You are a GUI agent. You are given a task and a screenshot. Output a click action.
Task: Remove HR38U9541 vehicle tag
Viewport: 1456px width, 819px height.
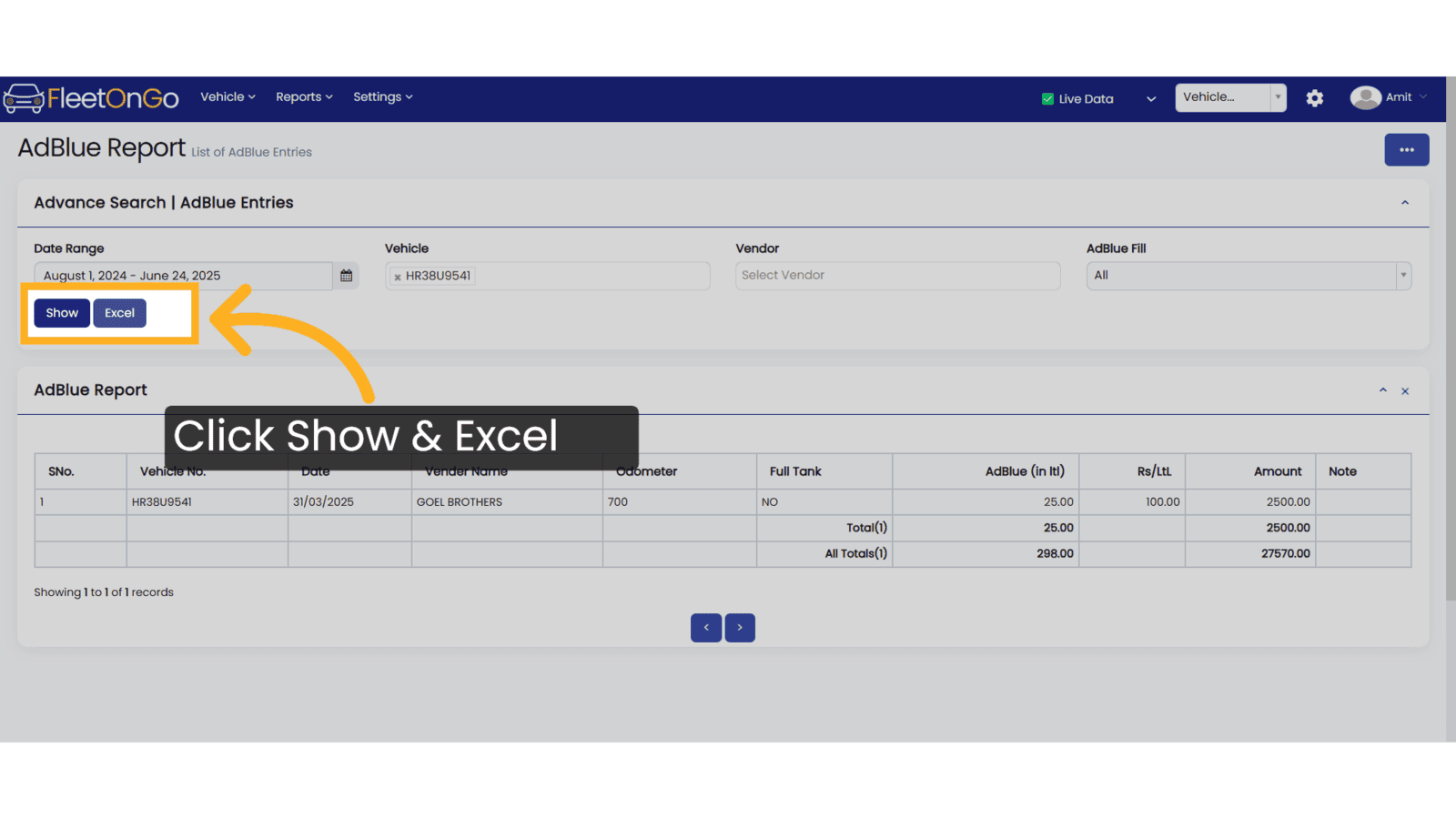pos(398,277)
